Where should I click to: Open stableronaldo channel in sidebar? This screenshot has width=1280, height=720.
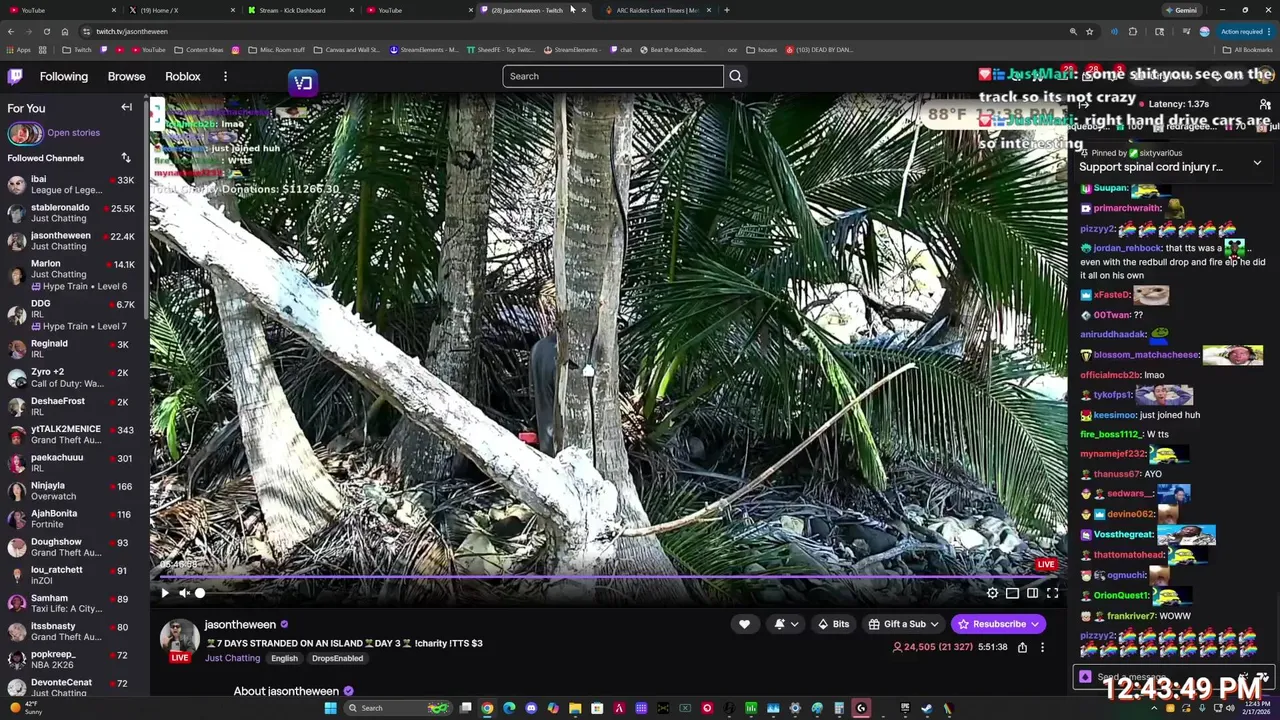point(70,212)
